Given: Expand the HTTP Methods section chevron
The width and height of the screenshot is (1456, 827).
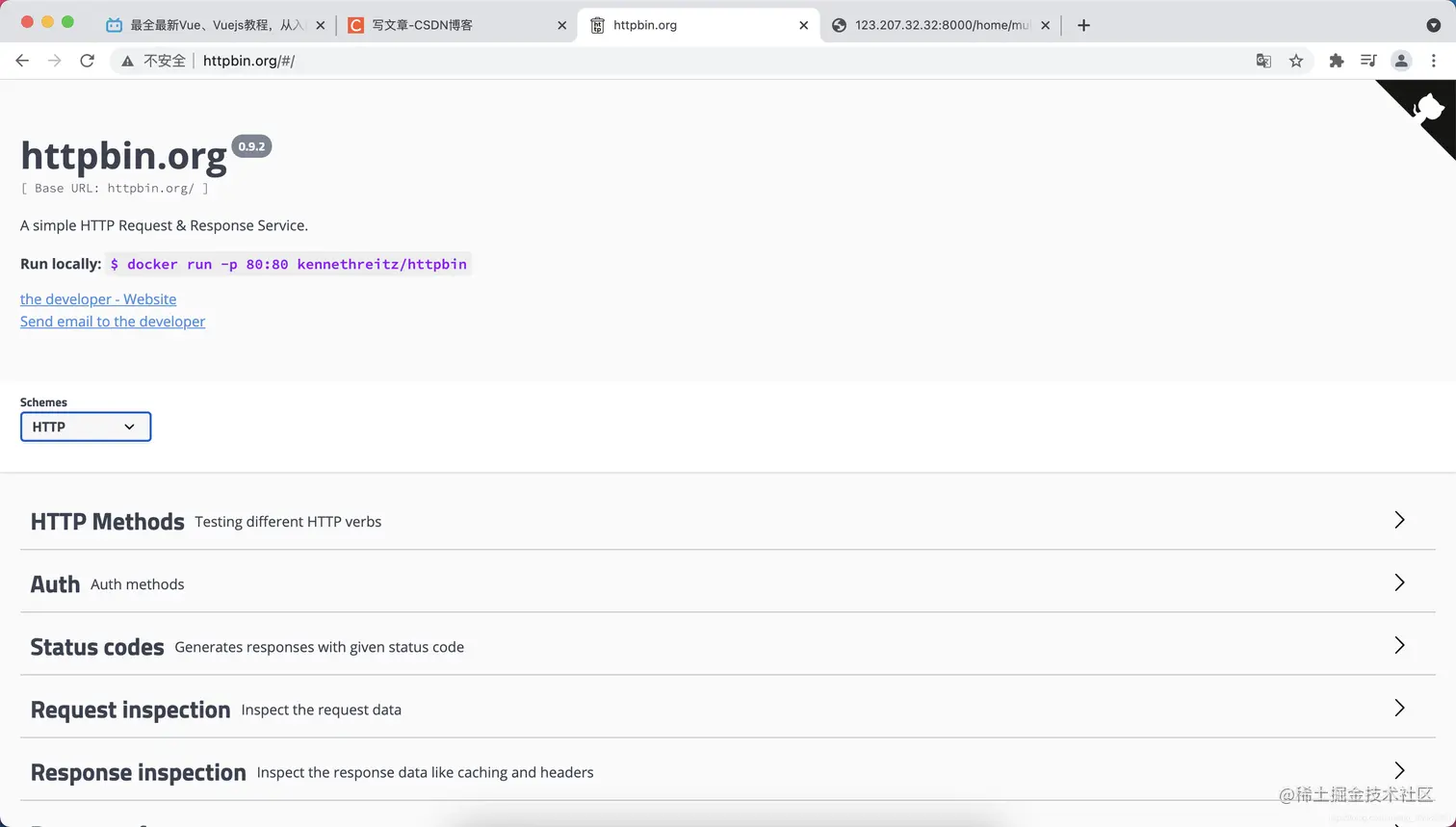Looking at the screenshot, I should tap(1400, 520).
